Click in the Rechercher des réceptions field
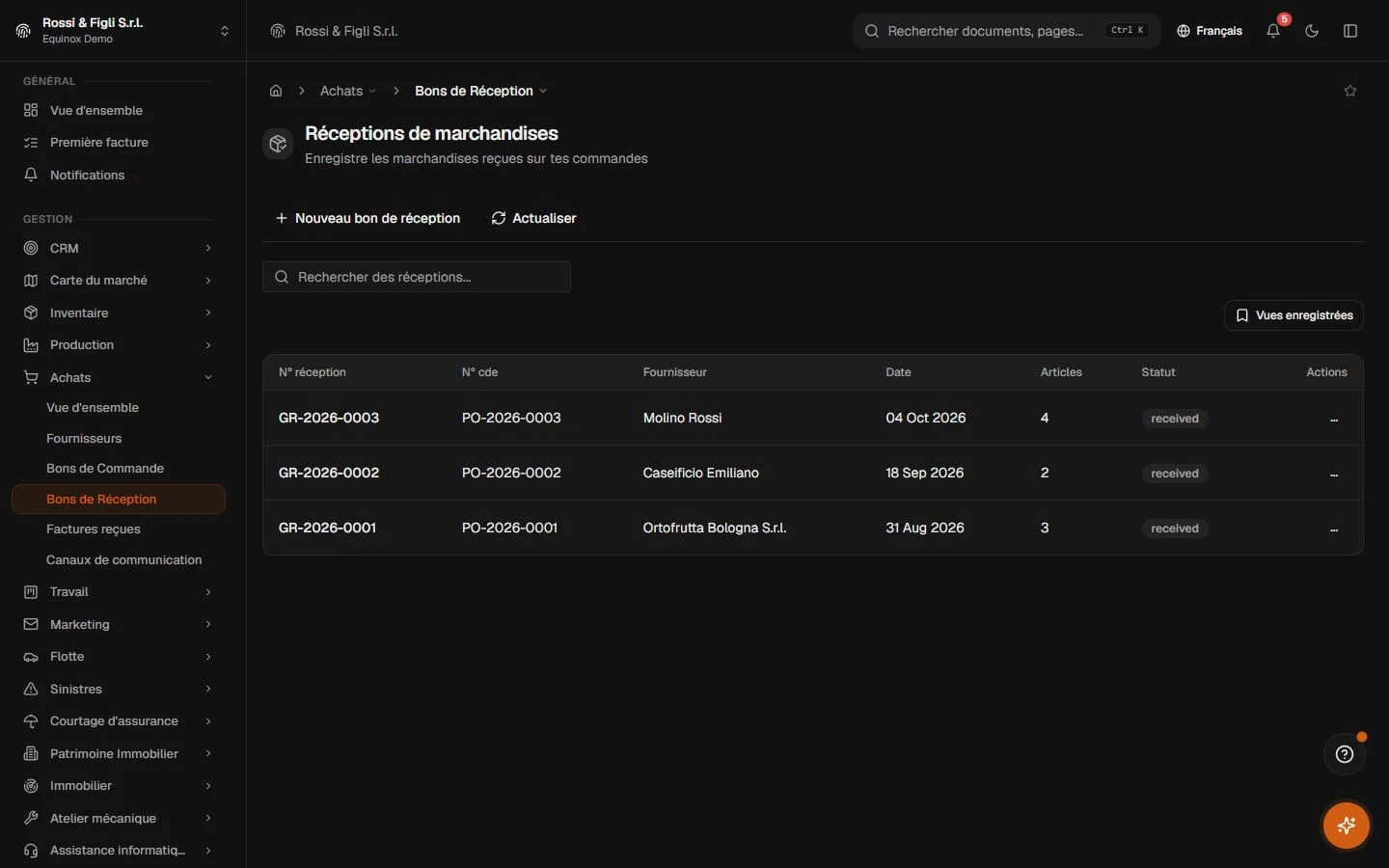Image resolution: width=1389 pixels, height=868 pixels. pos(417,277)
